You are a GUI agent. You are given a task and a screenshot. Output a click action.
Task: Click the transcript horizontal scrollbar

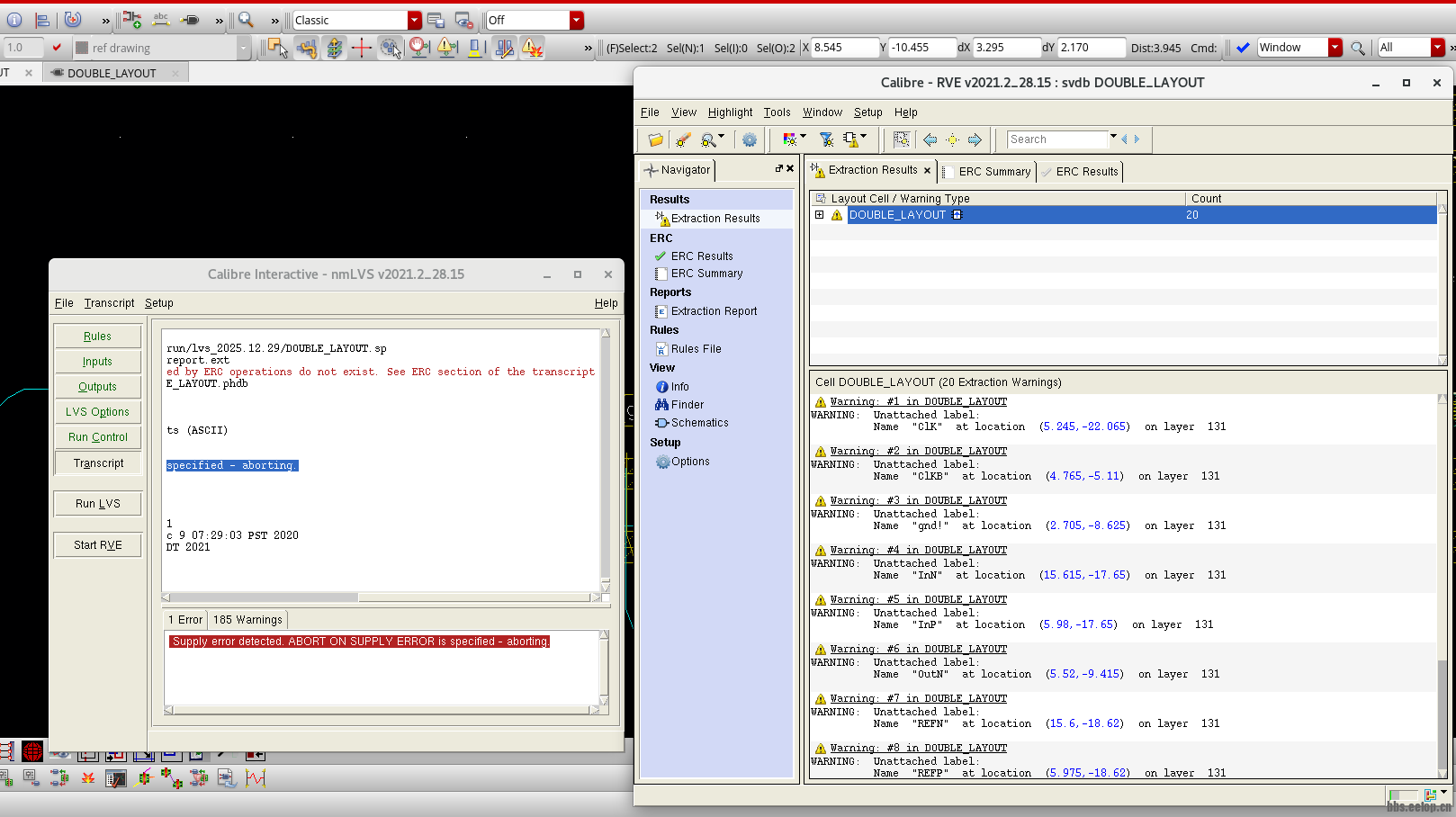[265, 597]
